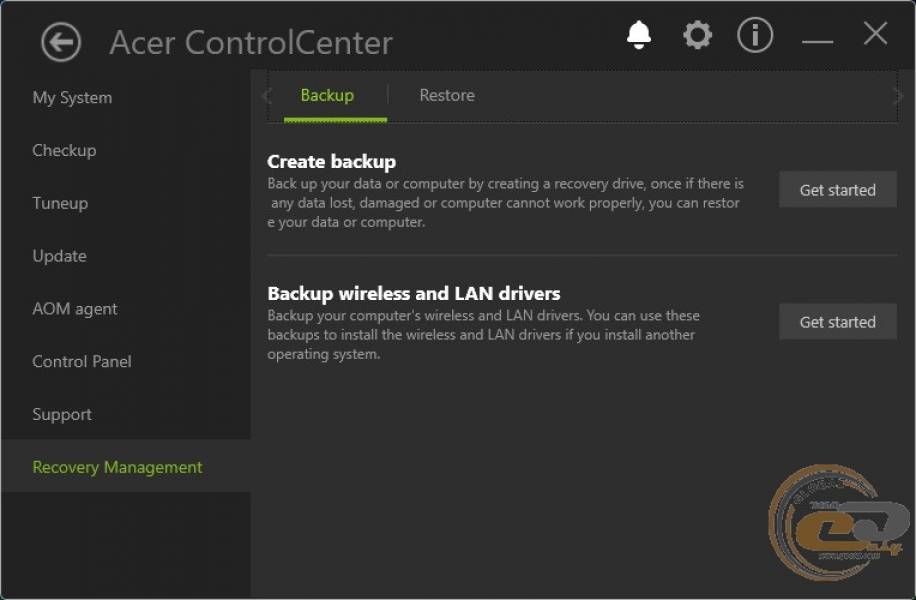Viewport: 916px width, 600px height.
Task: Click Get started for Create backup
Action: point(837,190)
